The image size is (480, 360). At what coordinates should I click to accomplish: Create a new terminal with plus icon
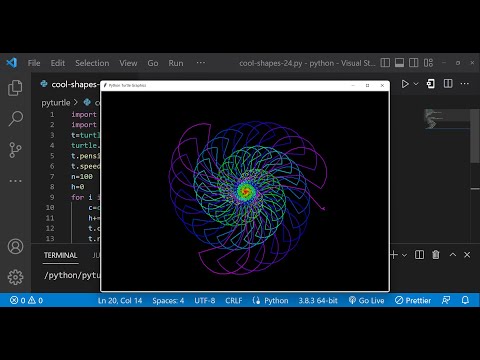394,255
